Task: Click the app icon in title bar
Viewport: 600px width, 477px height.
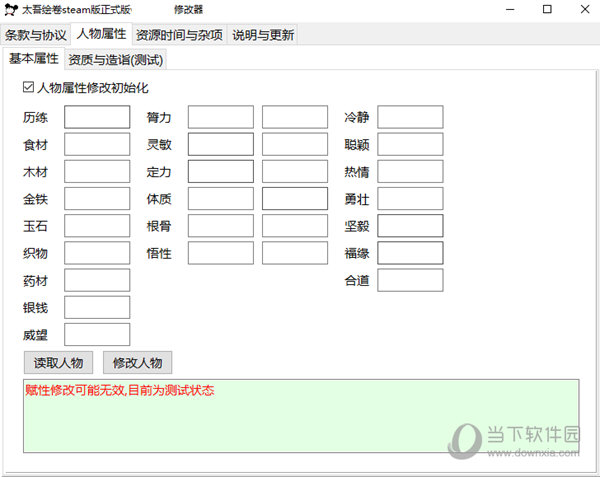Action: coord(11,10)
